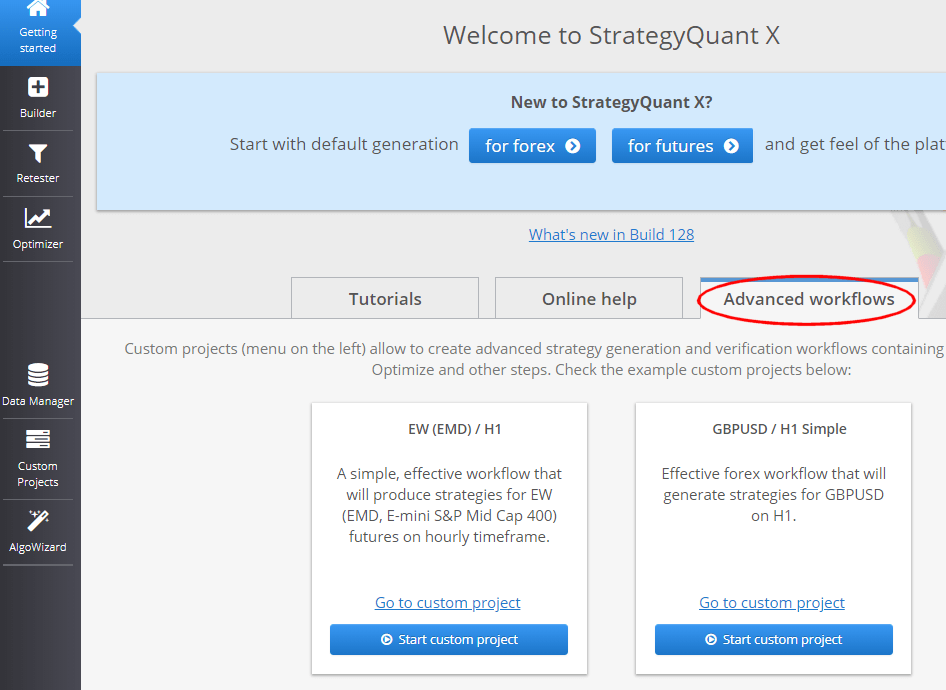This screenshot has height=690, width=946.
Task: Follow EW (EMD) Go to custom project link
Action: click(x=448, y=603)
